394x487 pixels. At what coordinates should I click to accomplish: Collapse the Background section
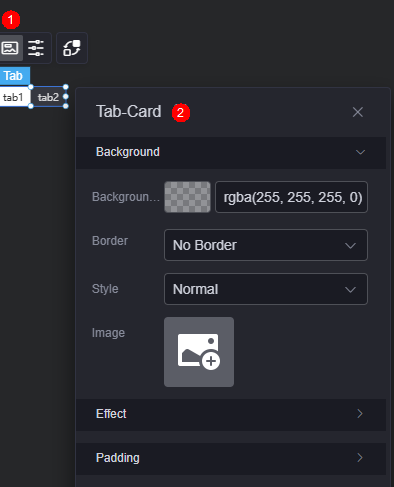231,152
